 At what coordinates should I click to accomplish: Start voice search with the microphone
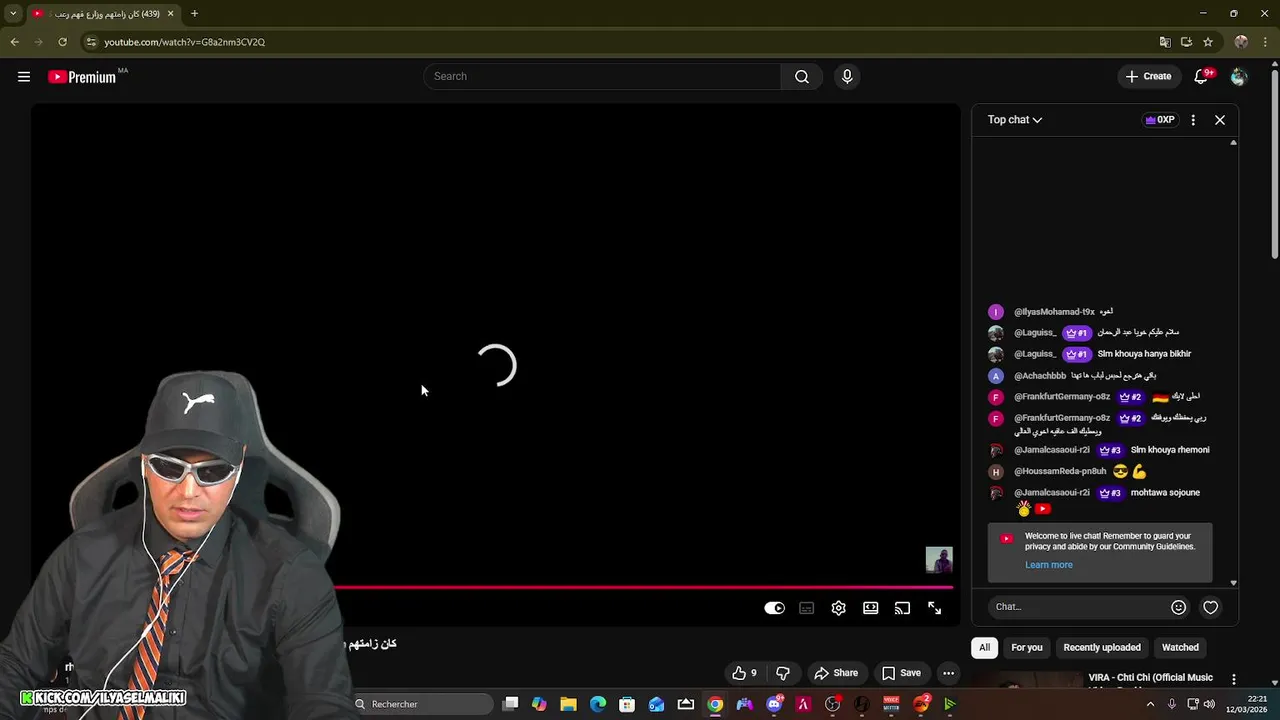847,77
